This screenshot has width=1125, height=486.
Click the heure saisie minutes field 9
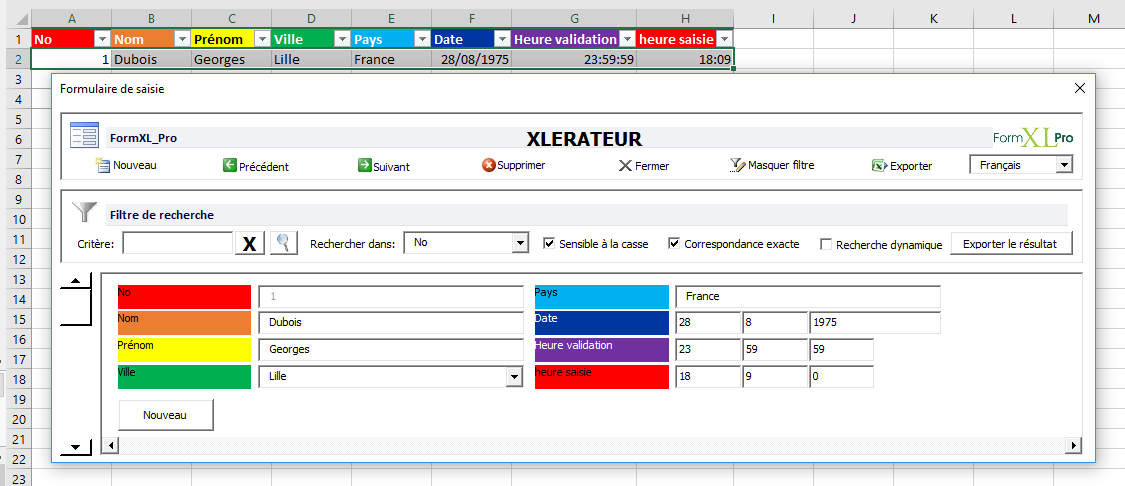[x=774, y=377]
